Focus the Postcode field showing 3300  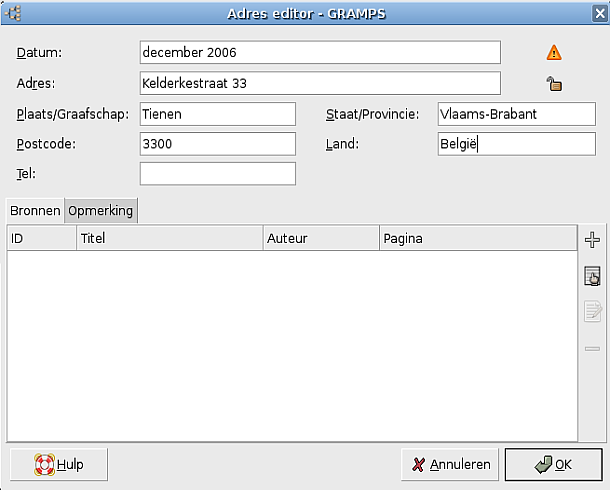click(218, 144)
